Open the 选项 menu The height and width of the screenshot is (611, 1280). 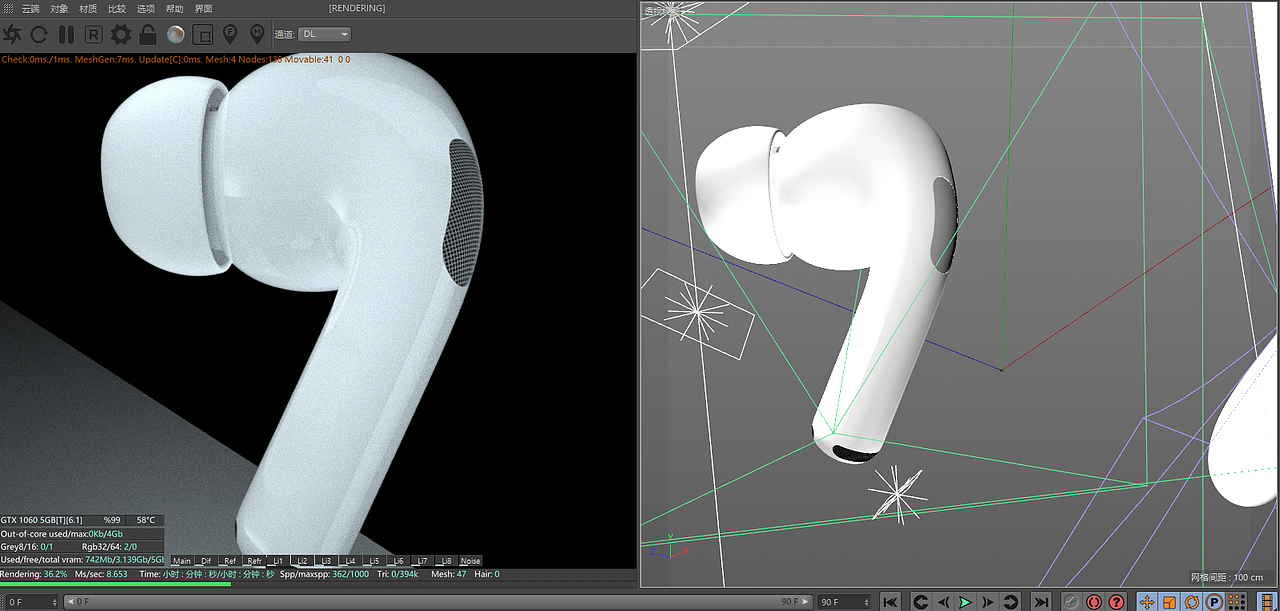(145, 8)
